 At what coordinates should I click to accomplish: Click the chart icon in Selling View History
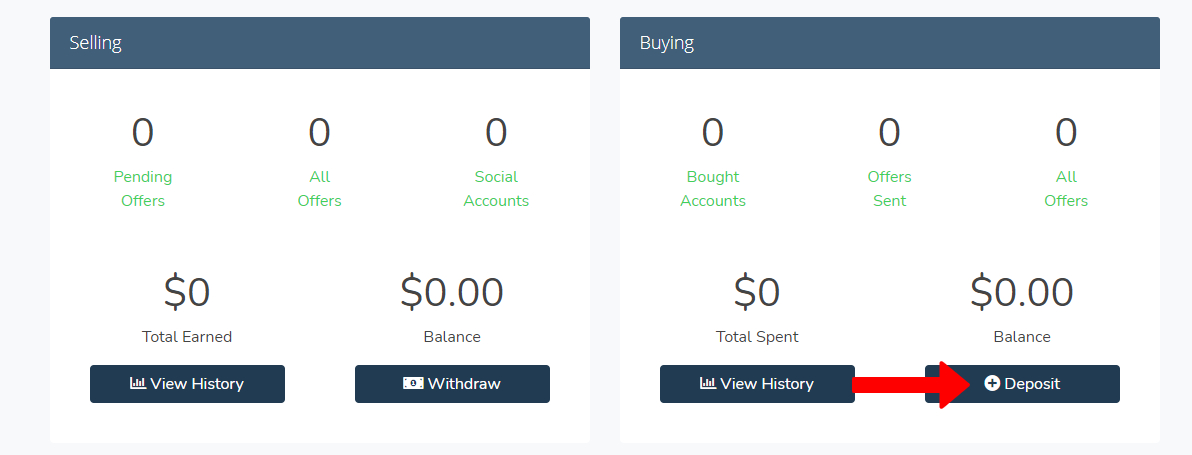tap(138, 384)
